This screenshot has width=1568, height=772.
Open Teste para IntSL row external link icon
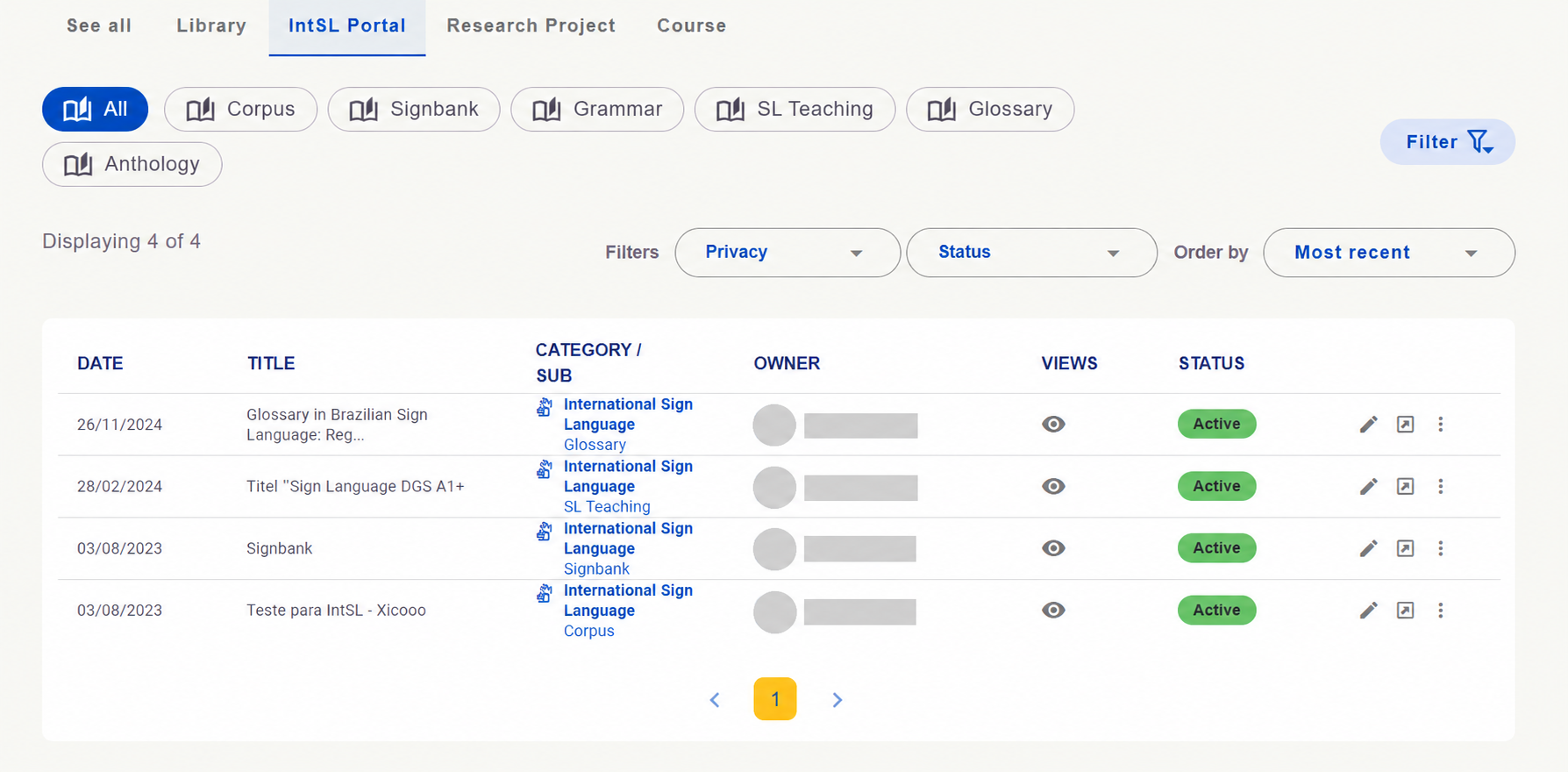tap(1405, 611)
